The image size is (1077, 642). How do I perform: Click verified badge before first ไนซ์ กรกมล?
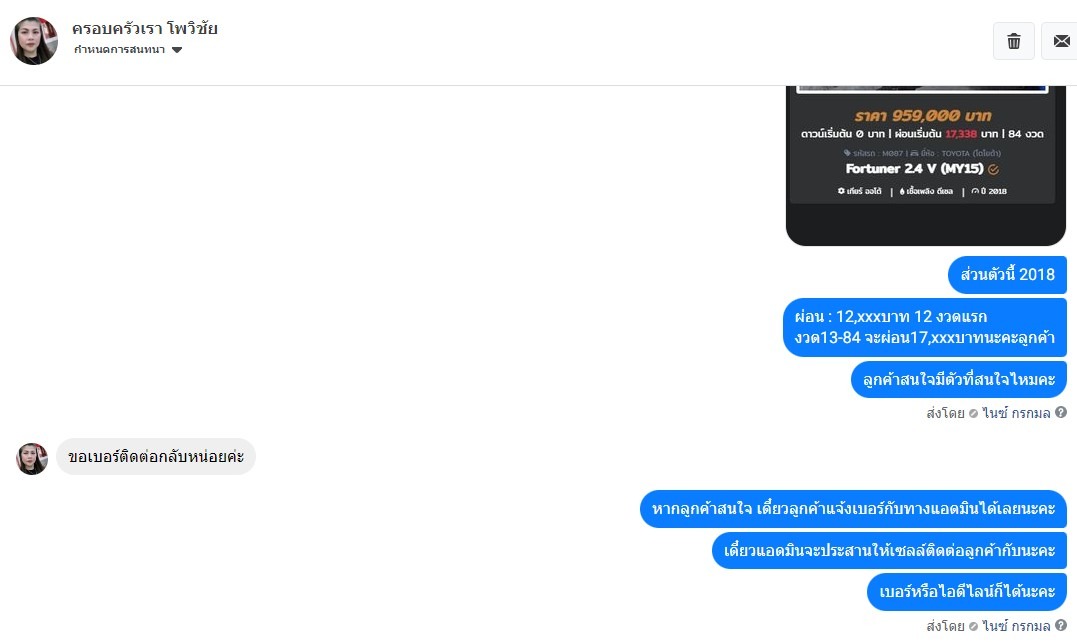(x=973, y=413)
